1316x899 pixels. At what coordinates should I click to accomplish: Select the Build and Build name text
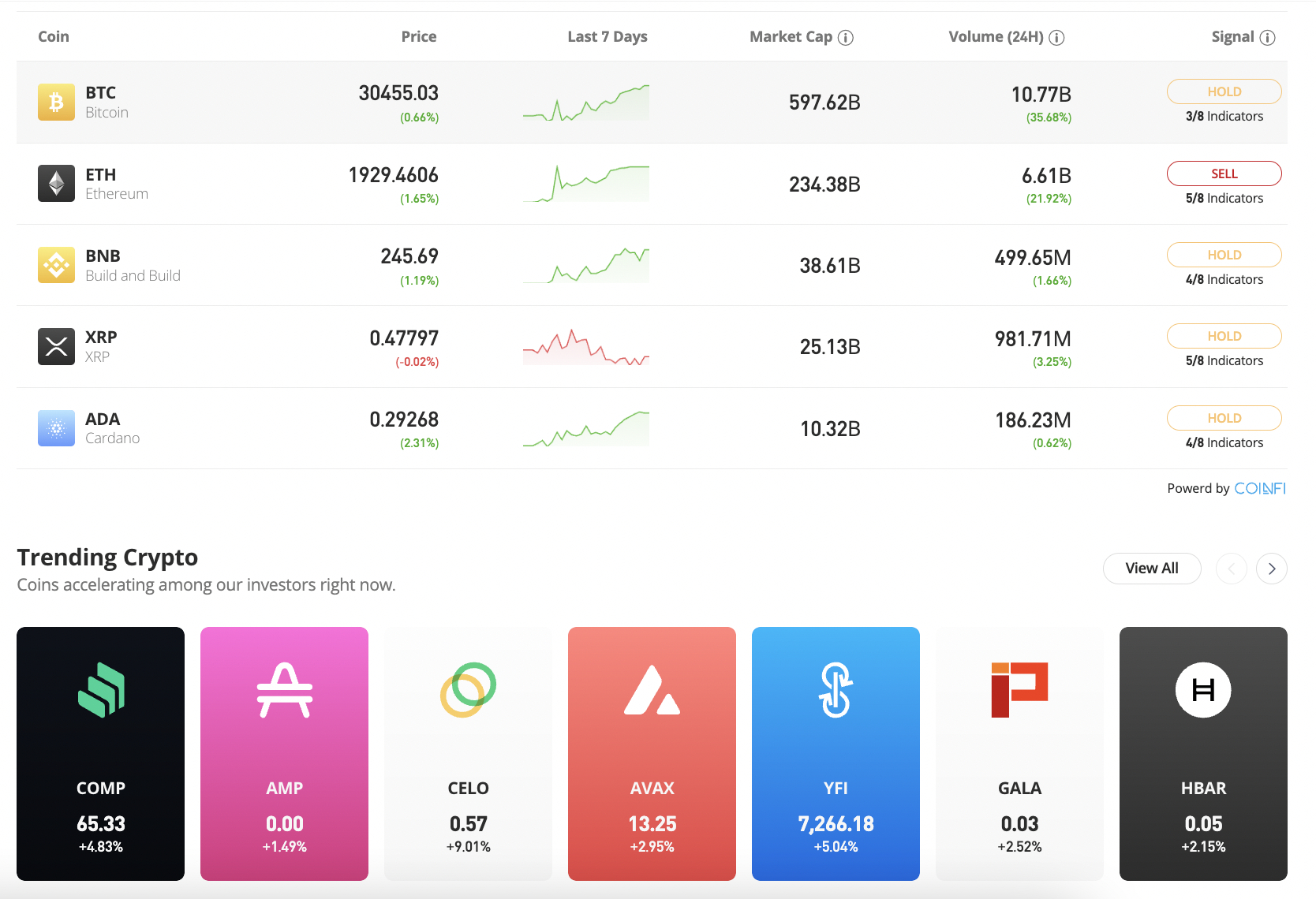pyautogui.click(x=133, y=275)
